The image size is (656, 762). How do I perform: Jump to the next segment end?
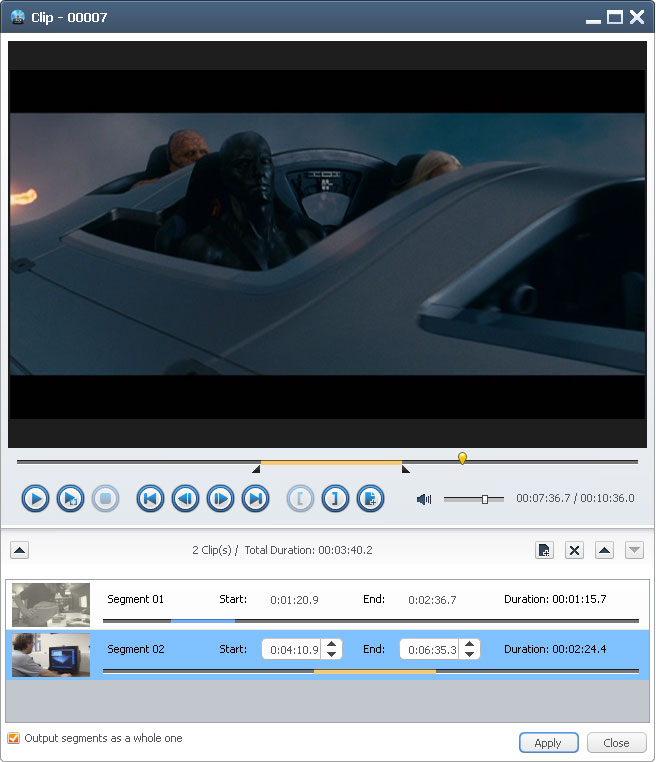tap(256, 499)
